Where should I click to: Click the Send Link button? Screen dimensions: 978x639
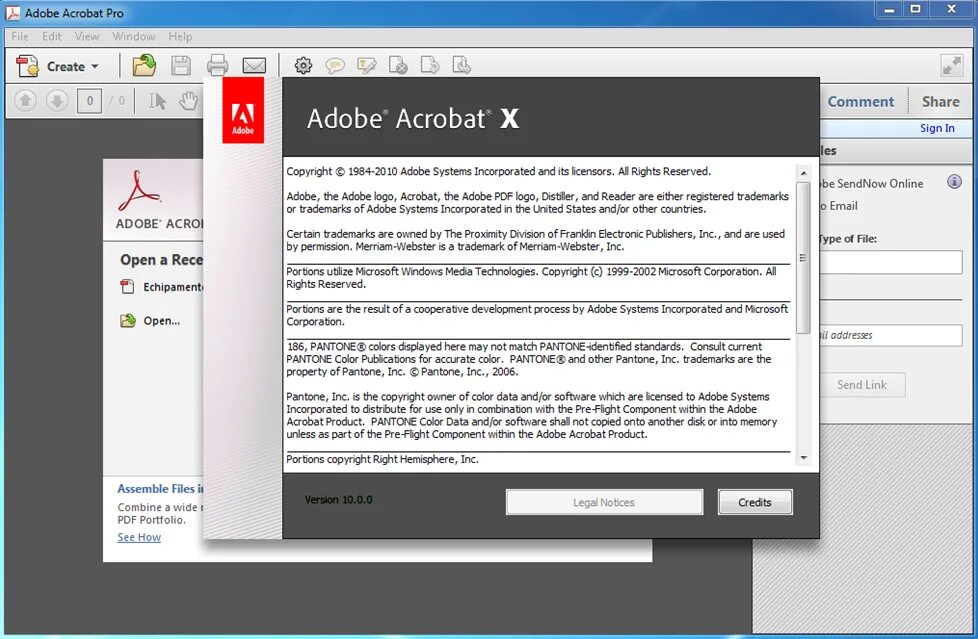pos(862,385)
